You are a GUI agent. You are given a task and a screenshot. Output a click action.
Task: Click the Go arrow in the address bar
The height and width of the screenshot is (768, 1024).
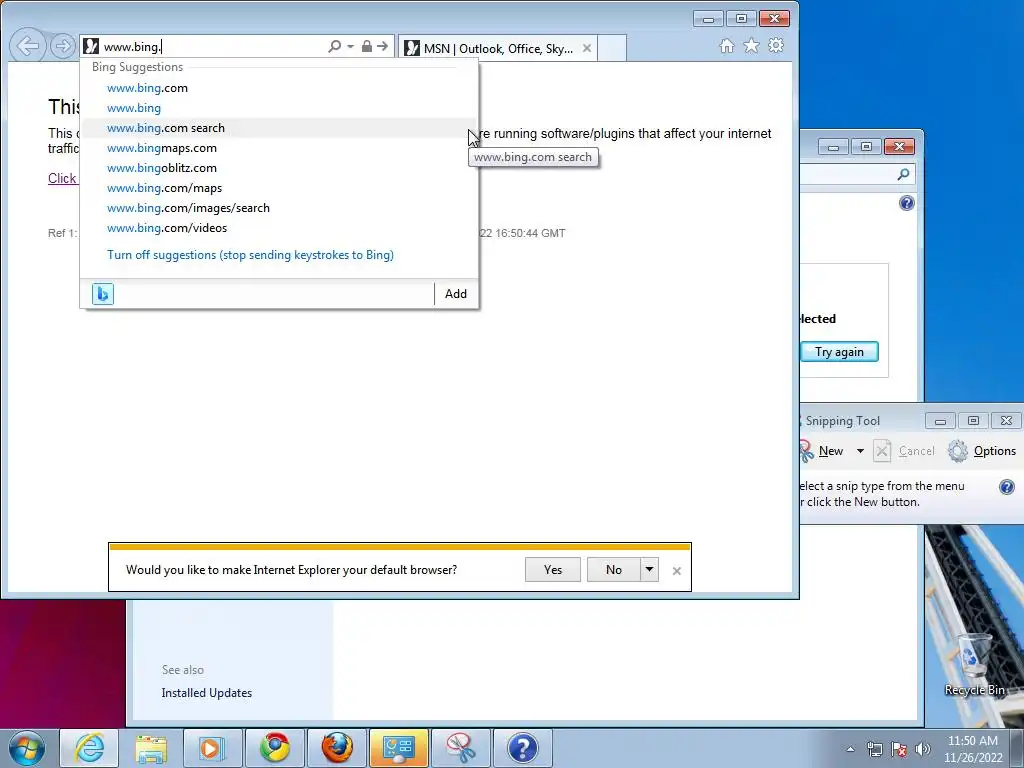point(383,46)
